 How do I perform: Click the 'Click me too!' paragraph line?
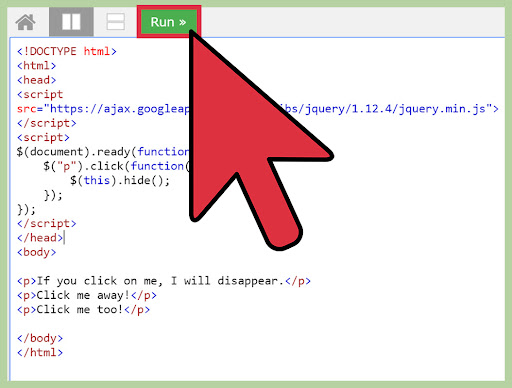pos(83,310)
